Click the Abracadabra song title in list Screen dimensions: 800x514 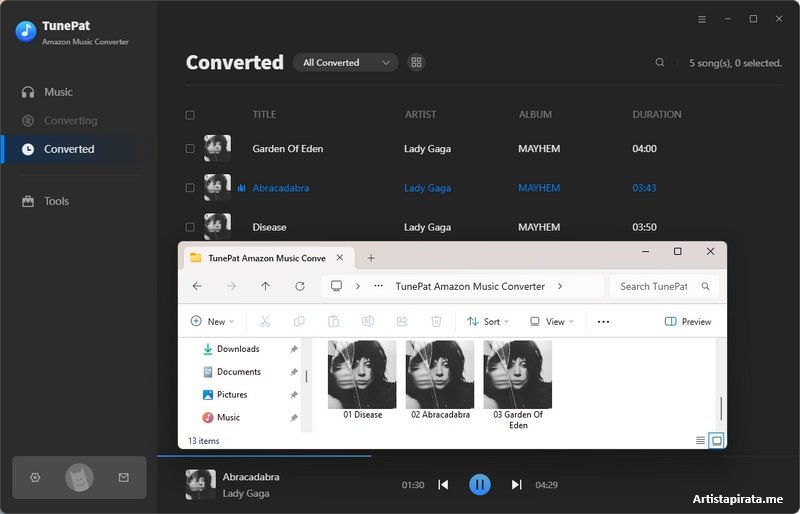281,188
